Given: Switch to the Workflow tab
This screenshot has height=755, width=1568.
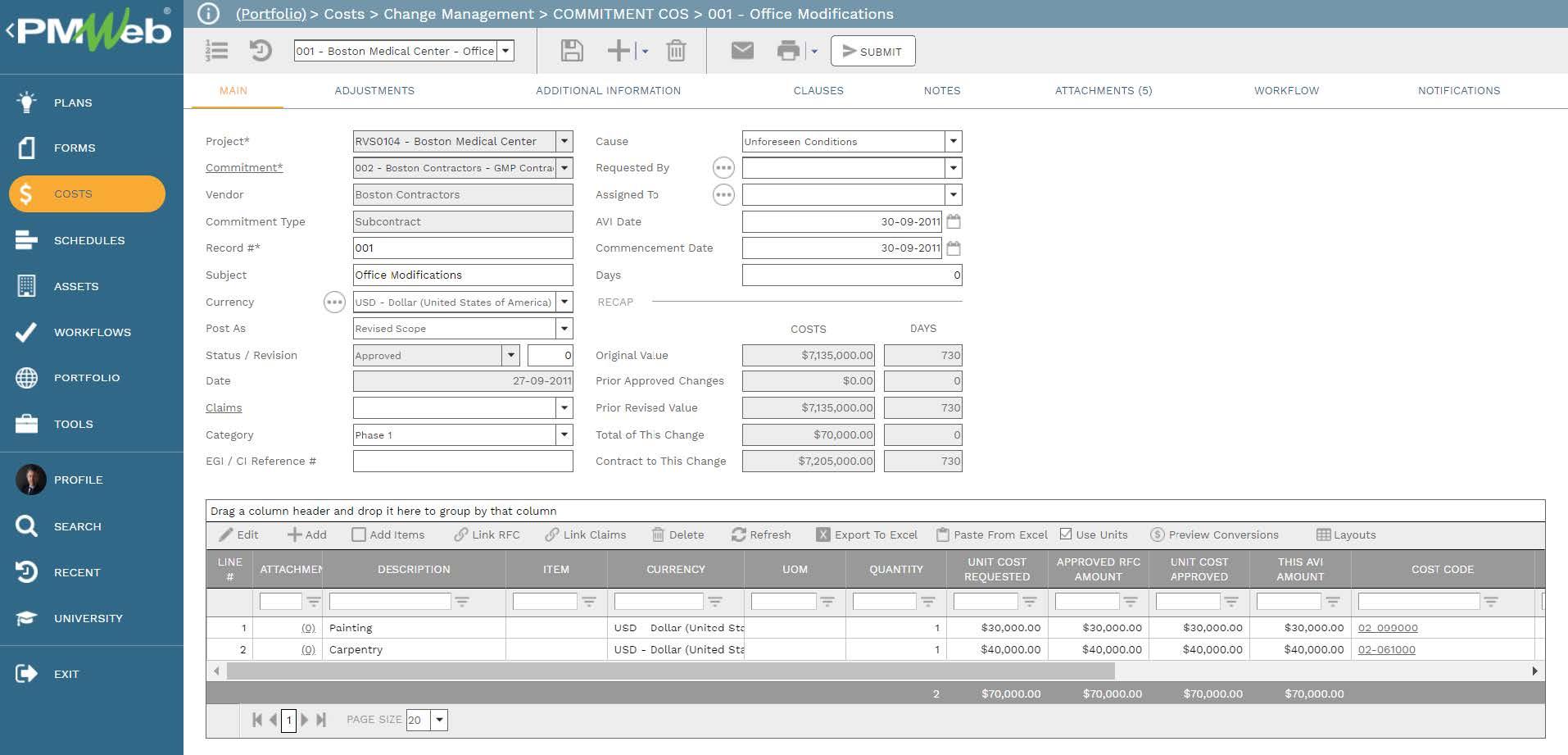Looking at the screenshot, I should pos(1286,90).
